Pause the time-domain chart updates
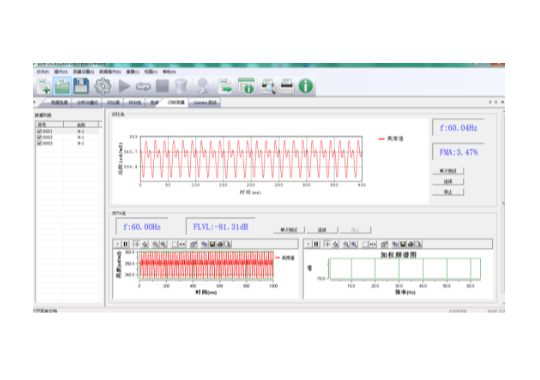 click(x=126, y=244)
